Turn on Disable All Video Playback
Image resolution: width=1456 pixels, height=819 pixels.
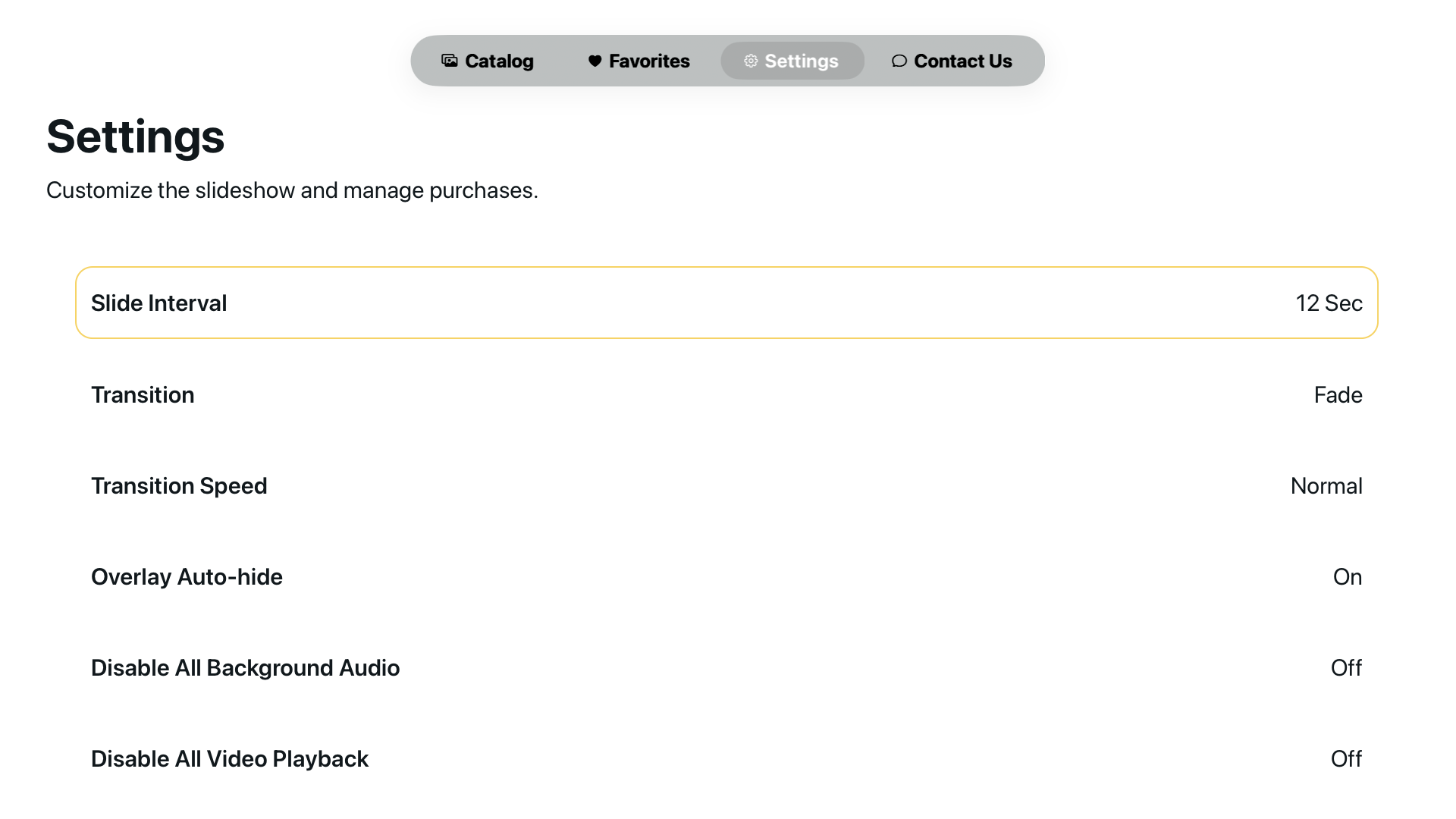(x=726, y=758)
